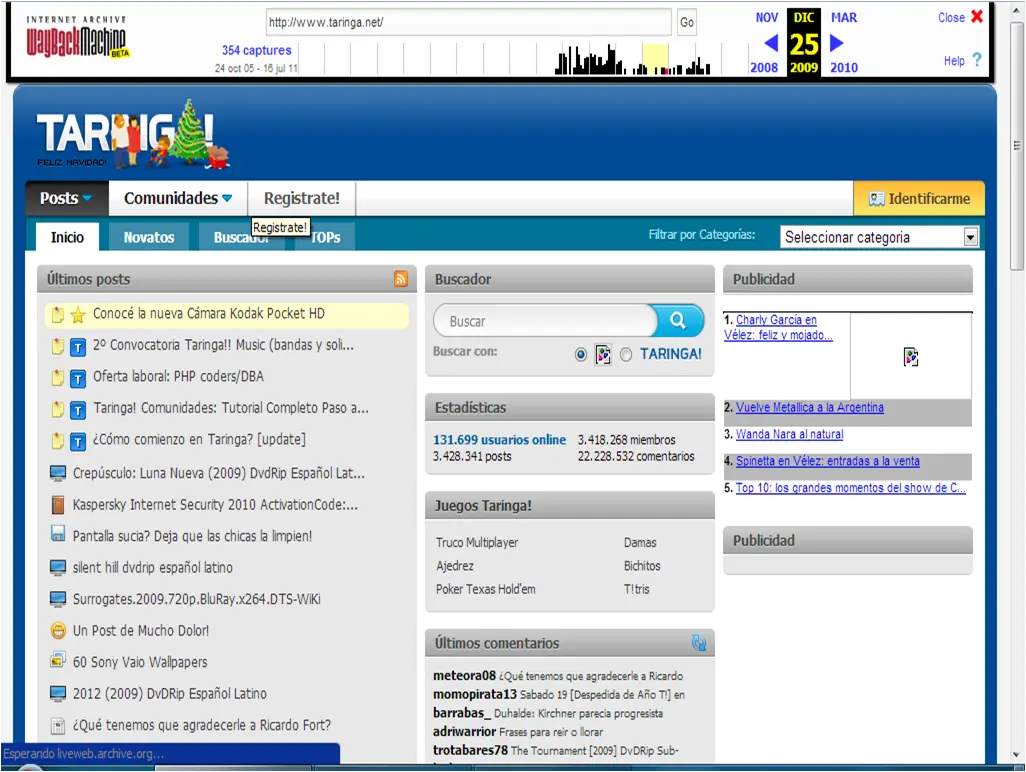This screenshot has height=772, width=1026.
Task: Click the monitor icon beside 2012 DvDRip post
Action: 58,693
